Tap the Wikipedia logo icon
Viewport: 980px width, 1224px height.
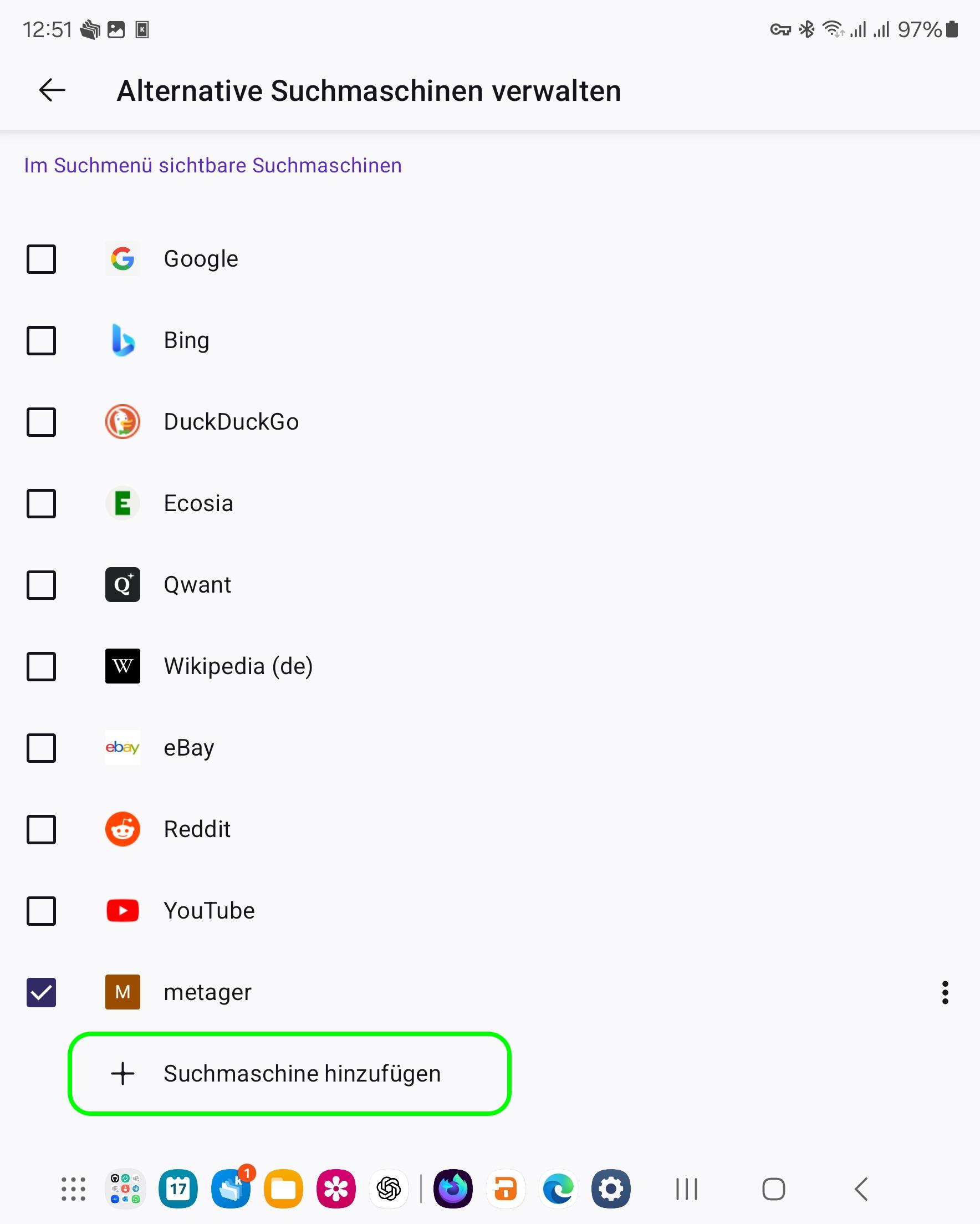pos(122,666)
